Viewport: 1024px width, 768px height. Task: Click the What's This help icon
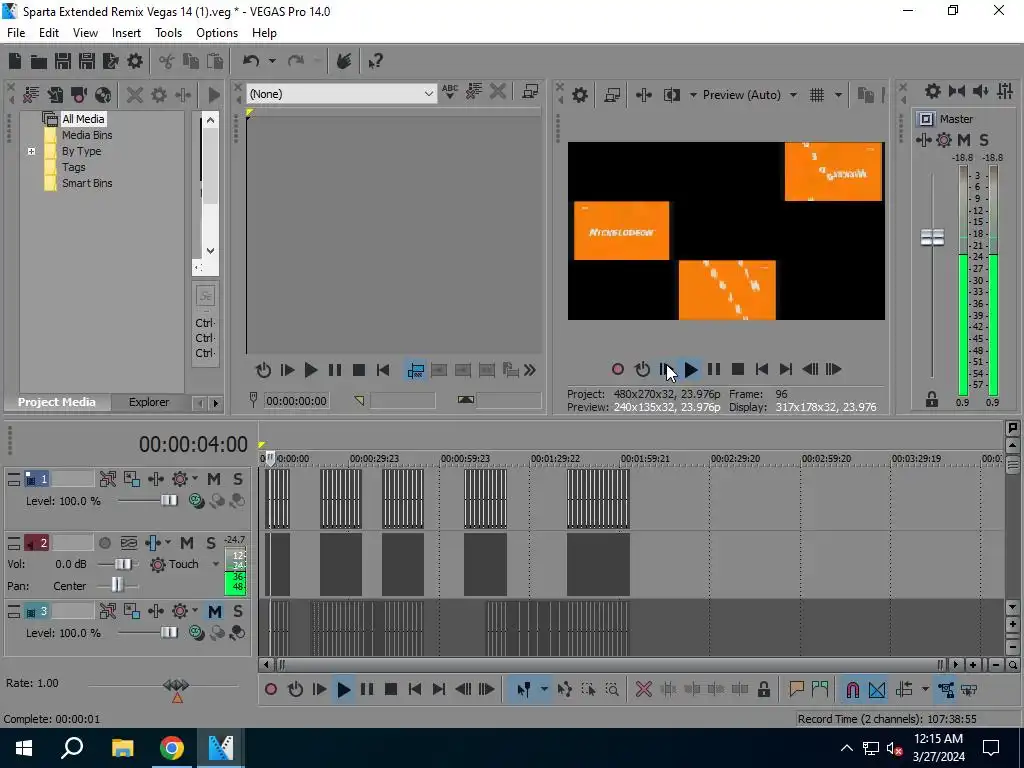click(376, 61)
